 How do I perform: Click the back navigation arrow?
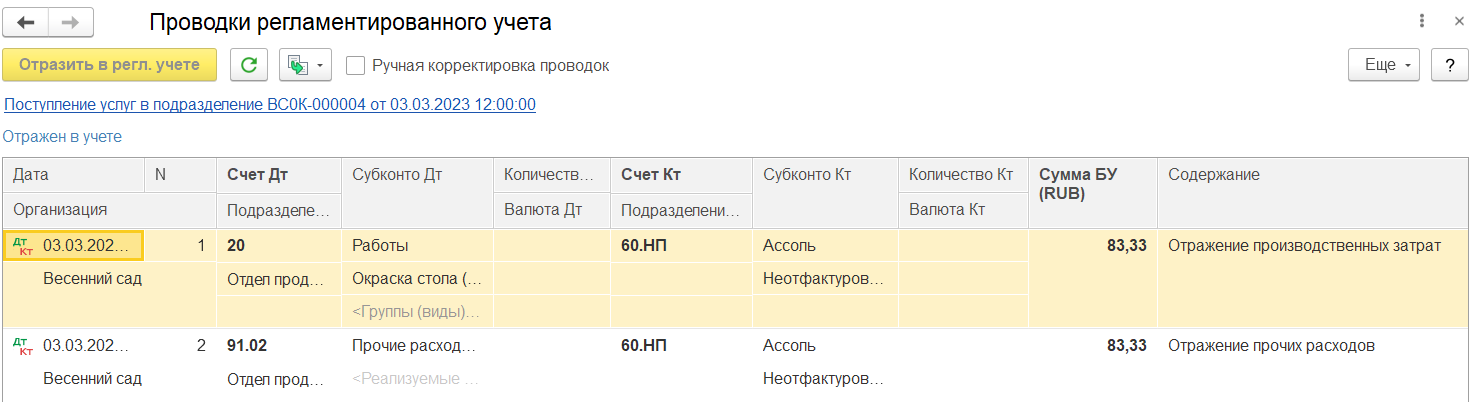(x=26, y=22)
